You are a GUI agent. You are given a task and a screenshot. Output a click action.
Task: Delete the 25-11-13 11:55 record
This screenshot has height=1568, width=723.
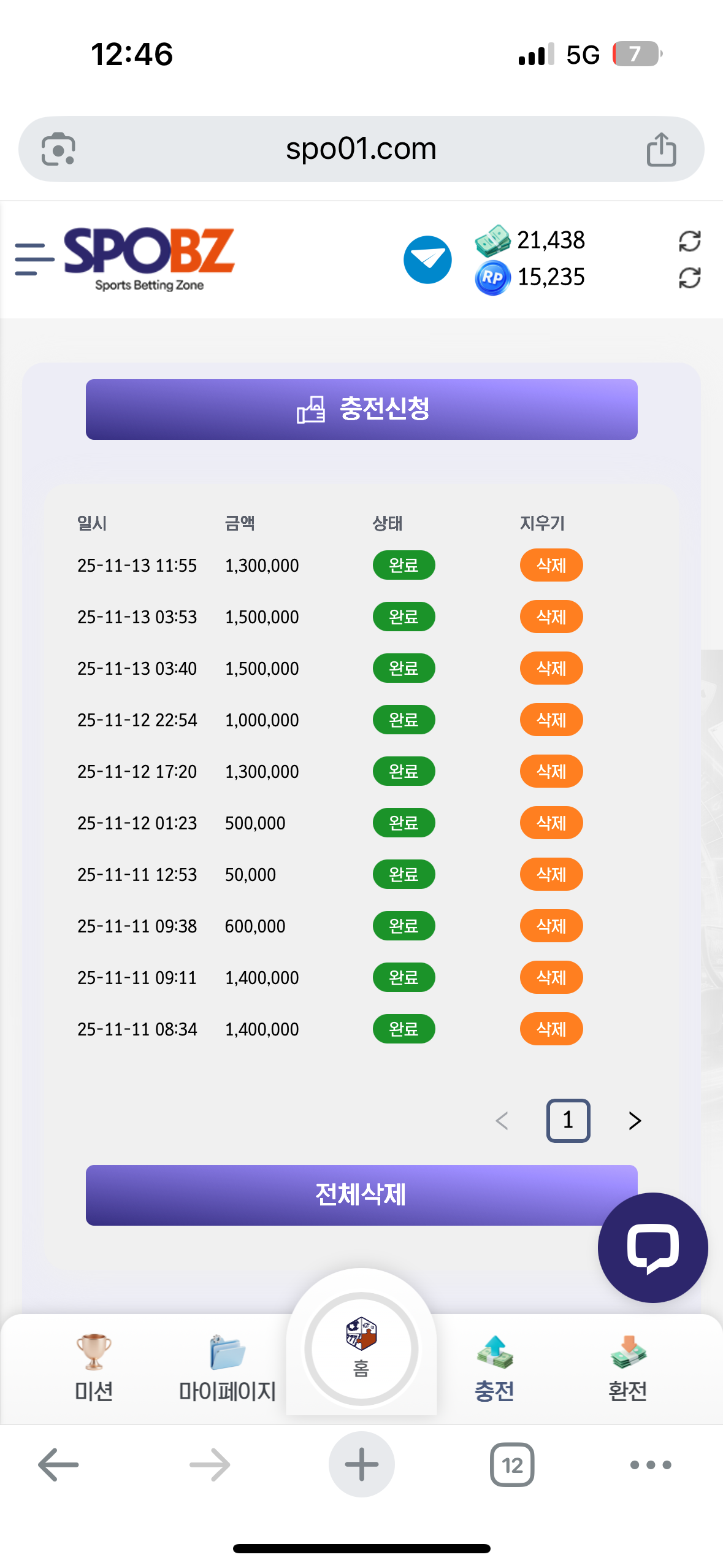551,565
